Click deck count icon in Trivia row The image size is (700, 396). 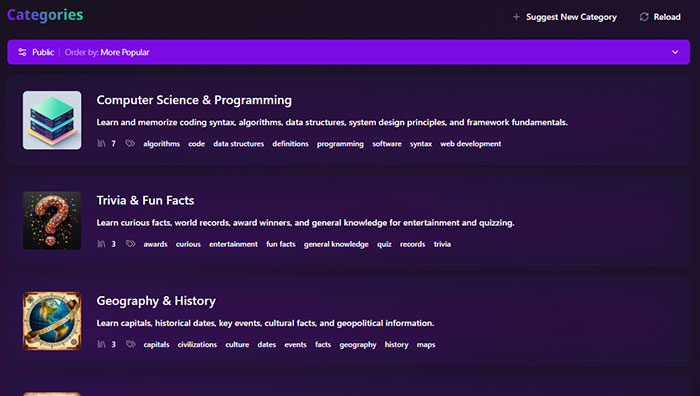click(101, 244)
